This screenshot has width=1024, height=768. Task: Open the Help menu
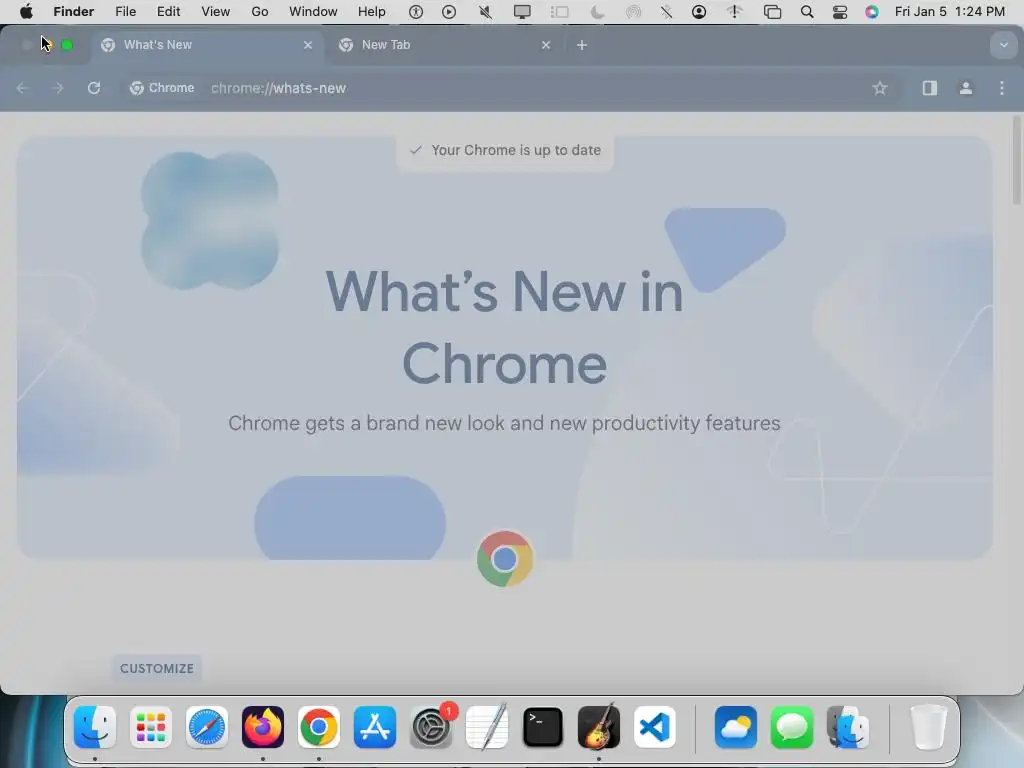372,12
